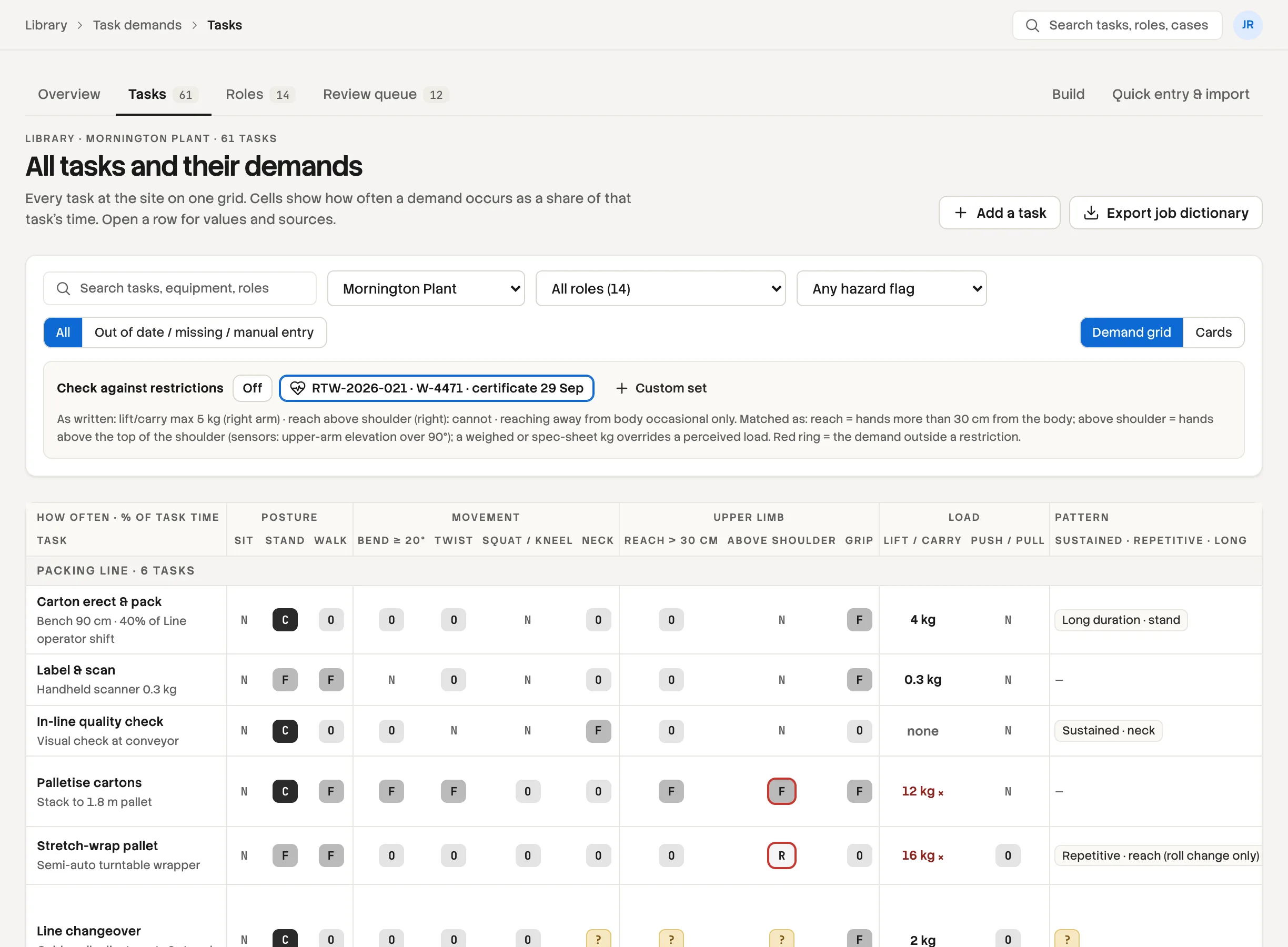
Task: Click the 12 kg lift value for Palletise cartons
Action: [x=922, y=791]
